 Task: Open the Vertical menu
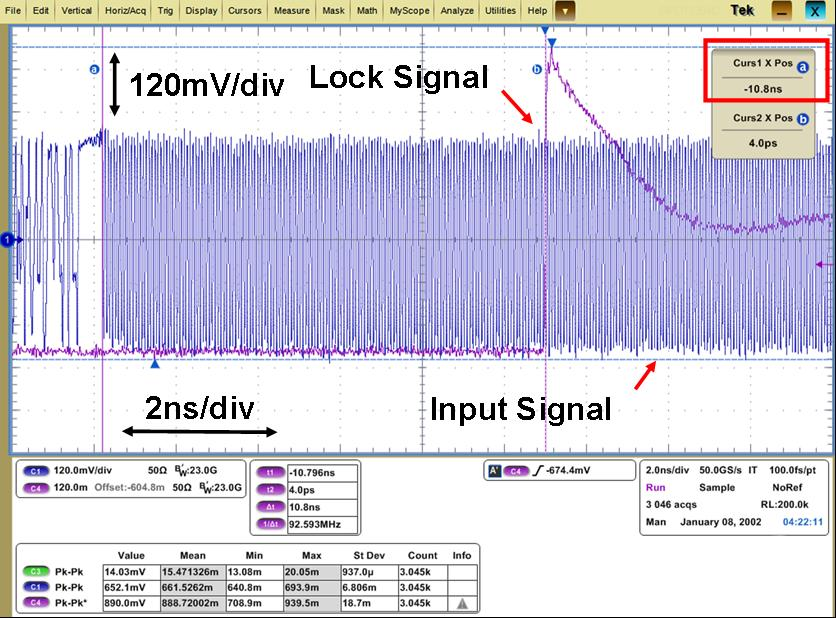tap(77, 11)
